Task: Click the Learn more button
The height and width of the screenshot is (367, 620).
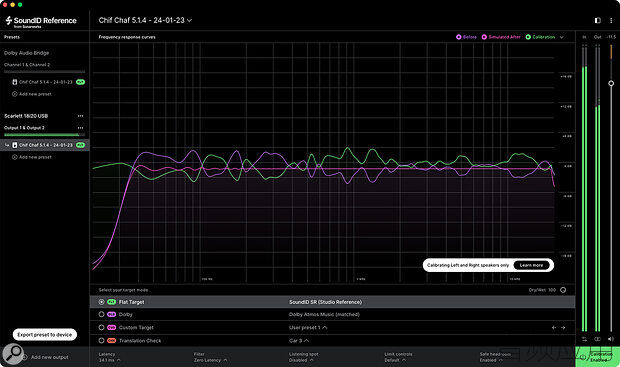Action: (531, 265)
